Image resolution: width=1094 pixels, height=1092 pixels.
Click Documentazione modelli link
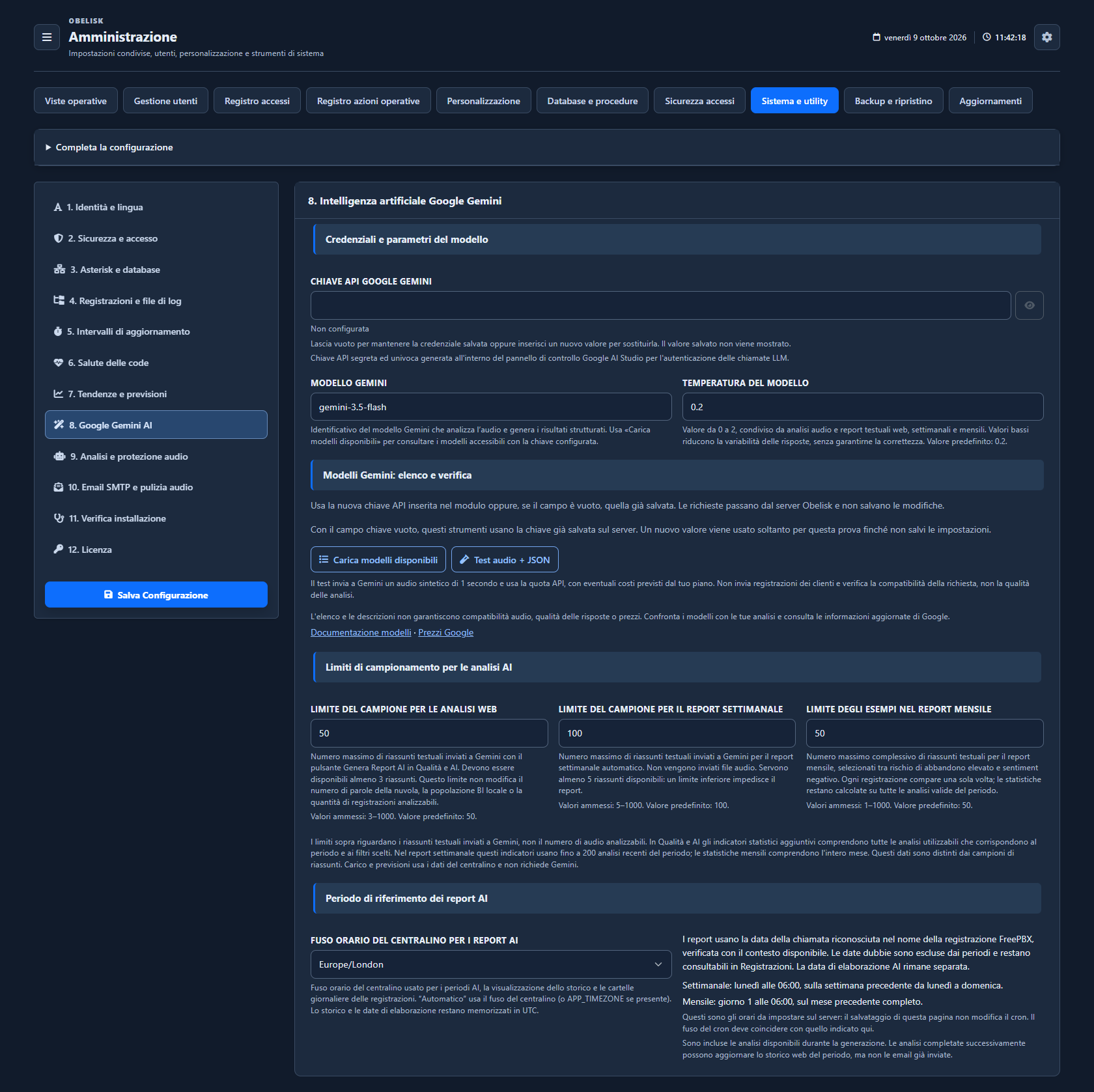[x=361, y=632]
